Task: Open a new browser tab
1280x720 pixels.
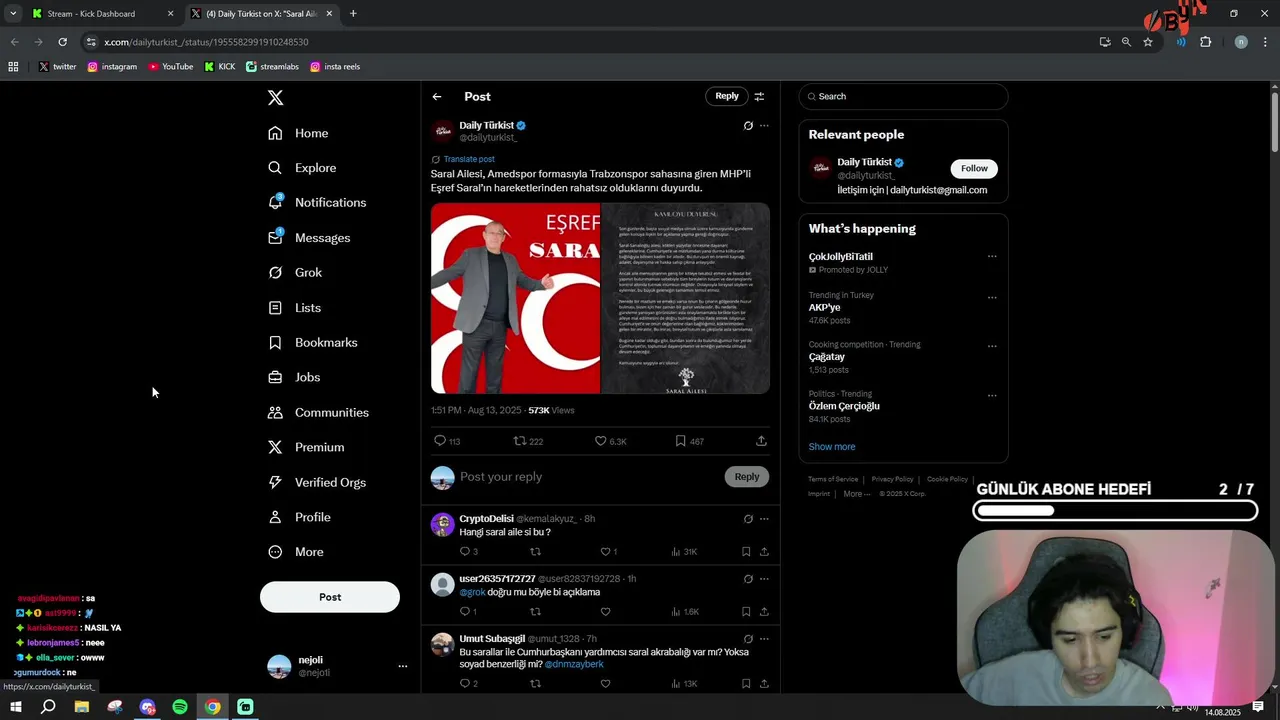Action: (x=353, y=14)
